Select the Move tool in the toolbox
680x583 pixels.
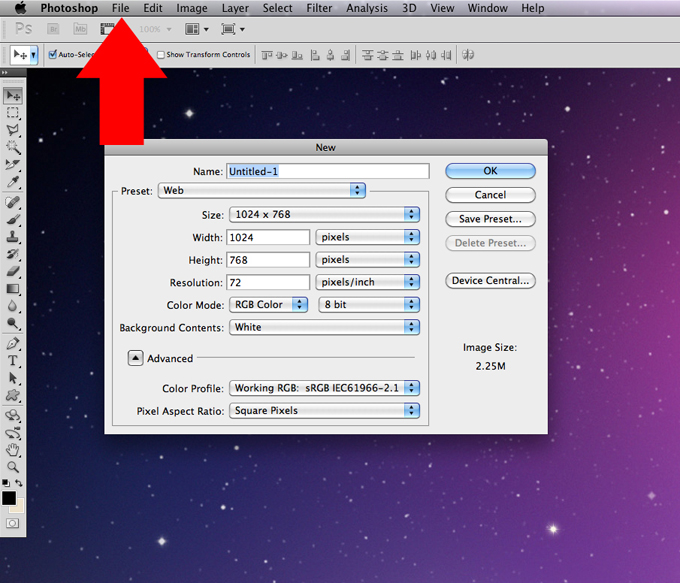[13, 96]
